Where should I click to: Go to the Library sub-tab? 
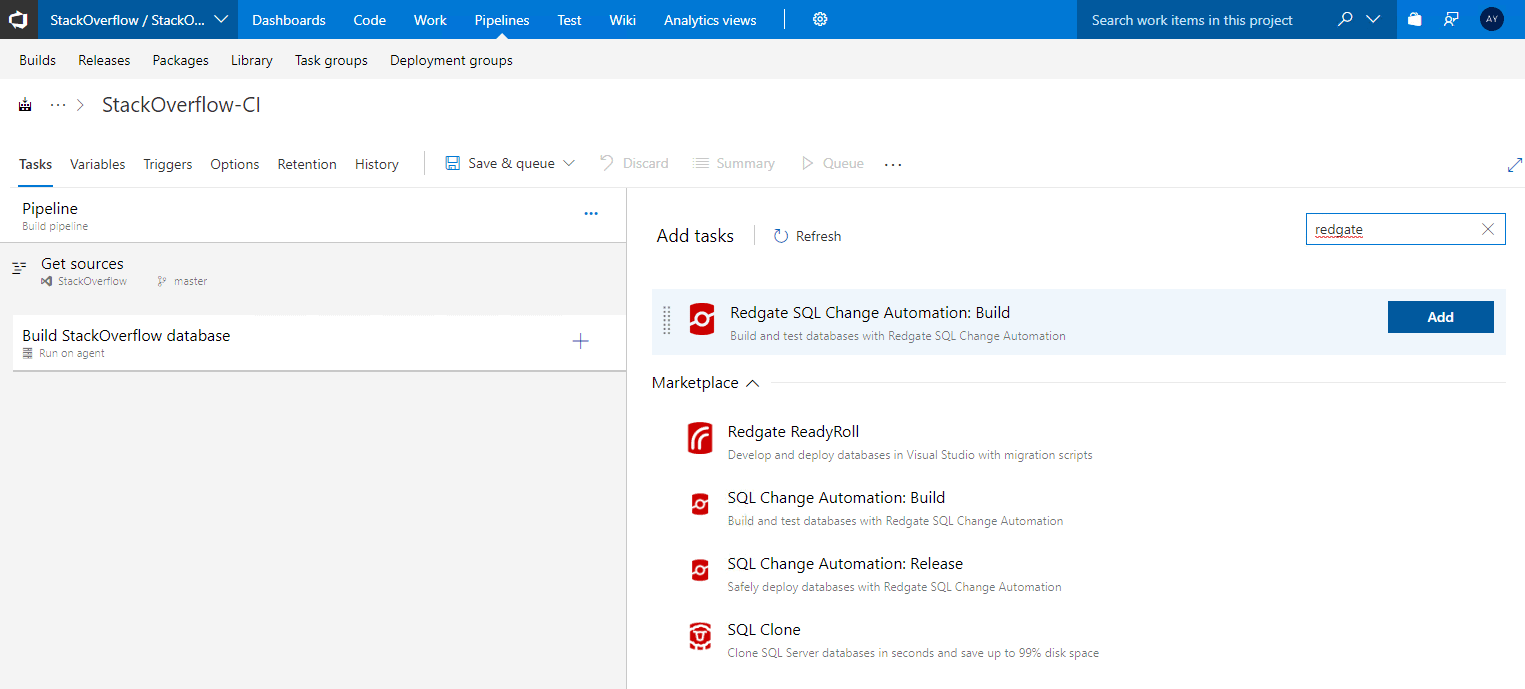251,60
